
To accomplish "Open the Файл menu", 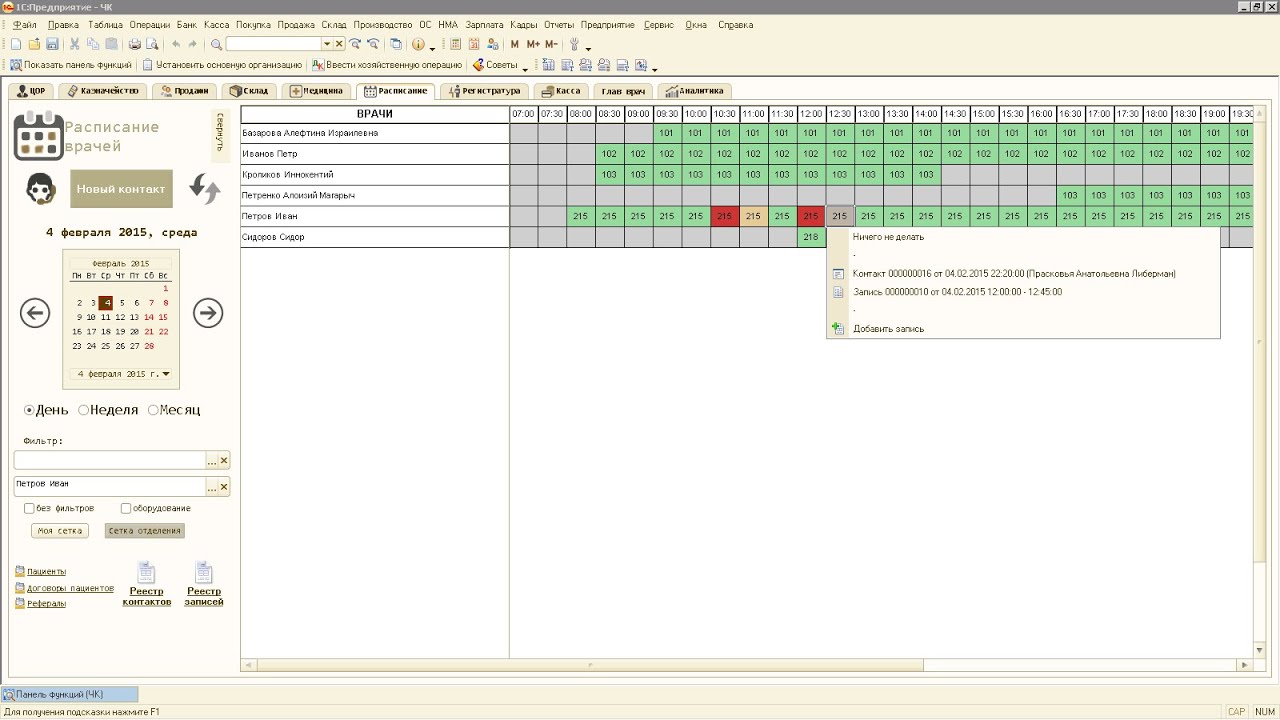I will coord(25,25).
